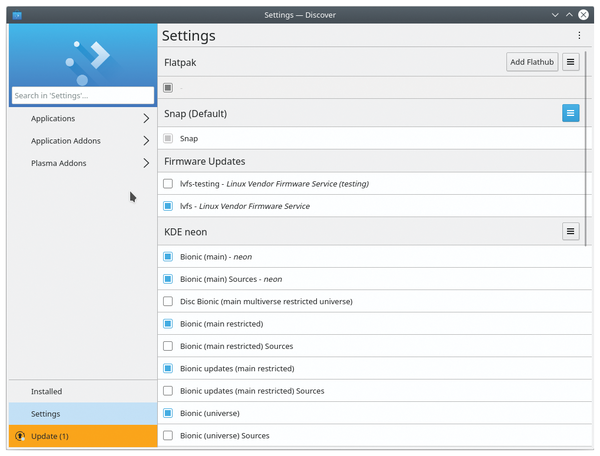600x456 pixels.
Task: Toggle the unnamed Flatpak source checkbox
Action: [x=168, y=88]
